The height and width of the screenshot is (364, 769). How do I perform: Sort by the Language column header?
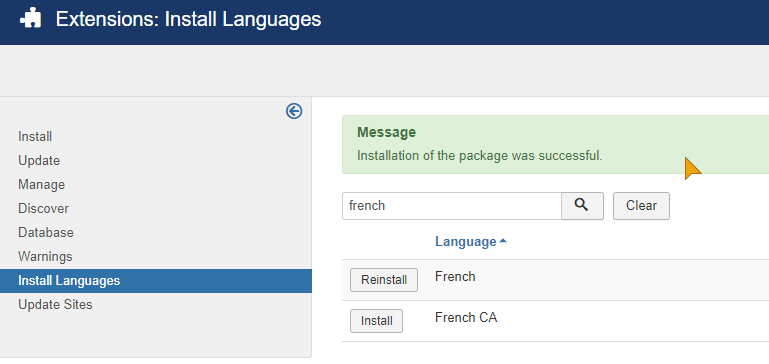tap(470, 242)
